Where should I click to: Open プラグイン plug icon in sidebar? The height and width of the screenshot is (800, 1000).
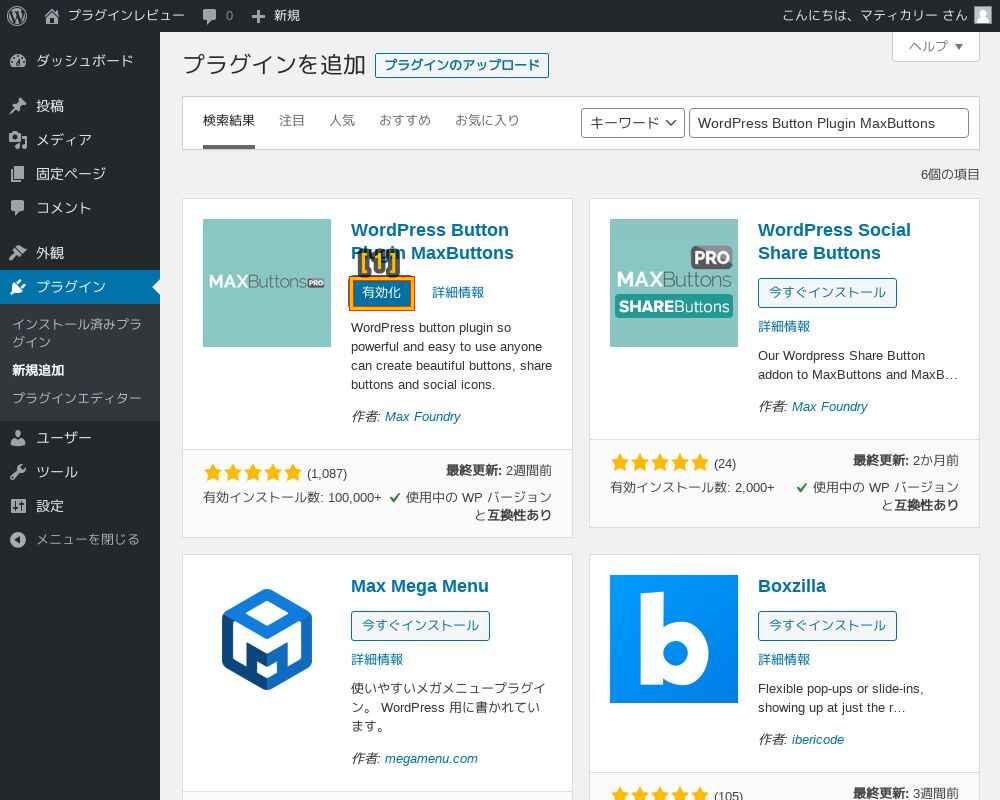(x=18, y=286)
